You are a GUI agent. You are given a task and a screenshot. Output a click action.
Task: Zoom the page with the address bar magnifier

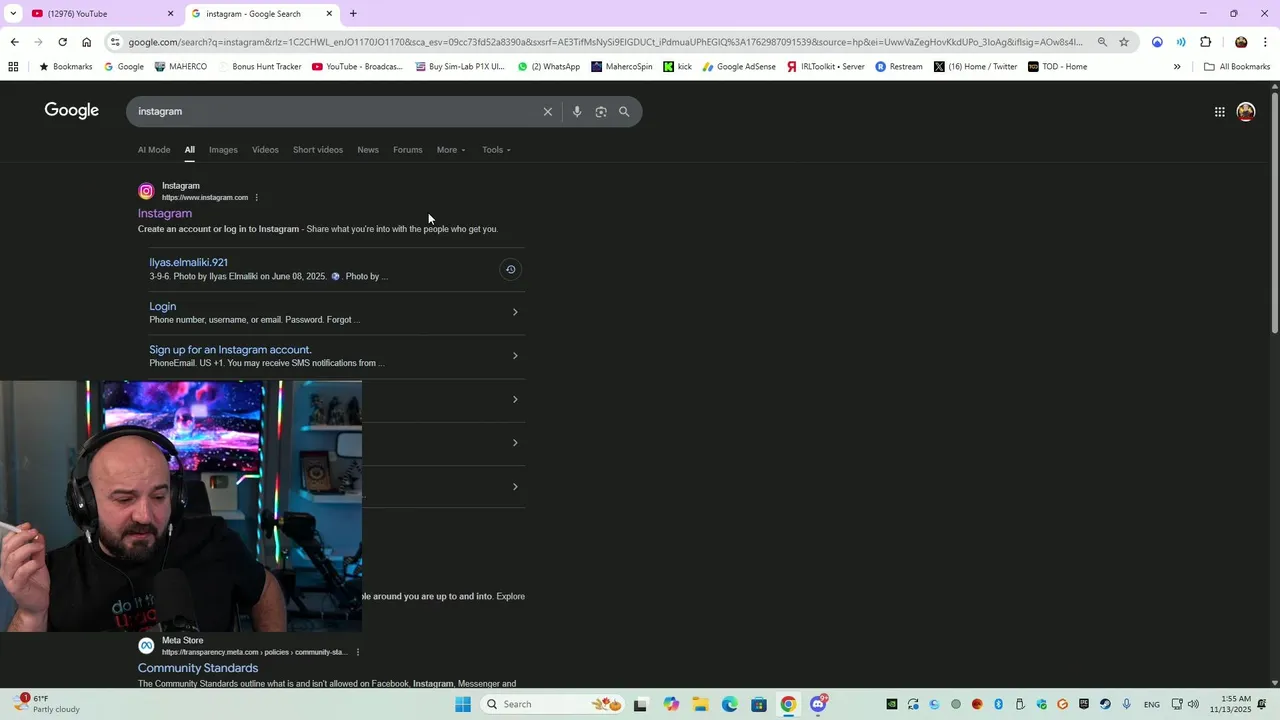tap(1102, 42)
